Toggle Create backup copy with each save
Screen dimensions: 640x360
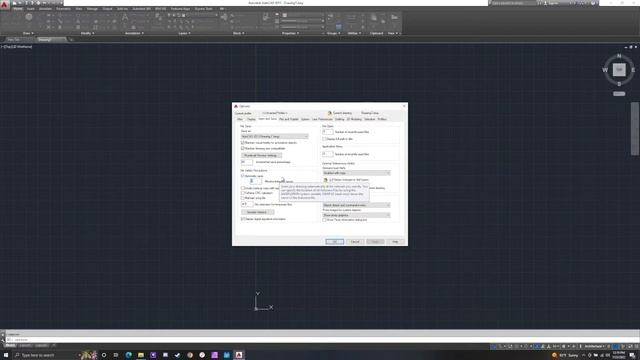pos(242,188)
